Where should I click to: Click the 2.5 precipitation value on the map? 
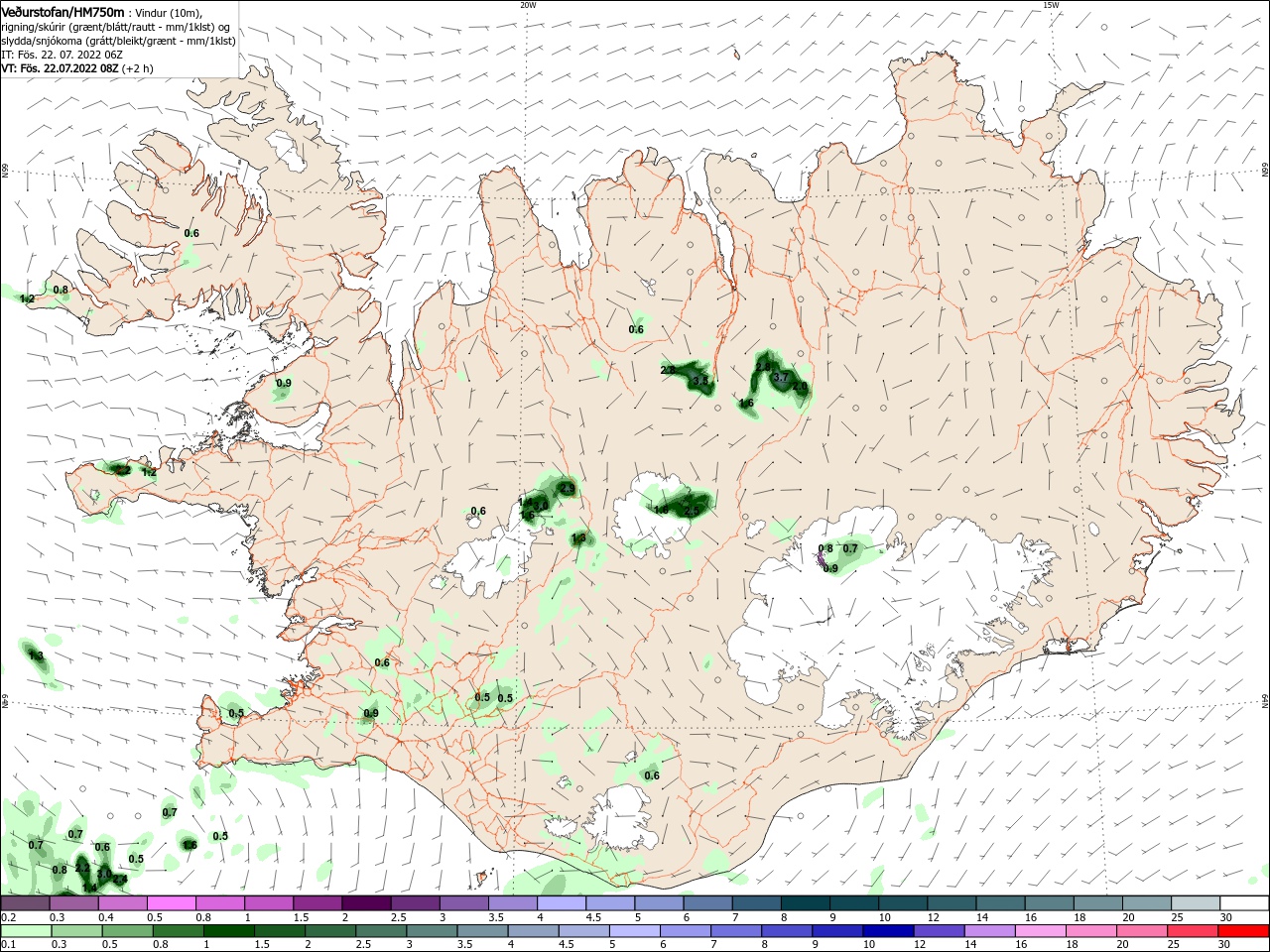pos(692,511)
